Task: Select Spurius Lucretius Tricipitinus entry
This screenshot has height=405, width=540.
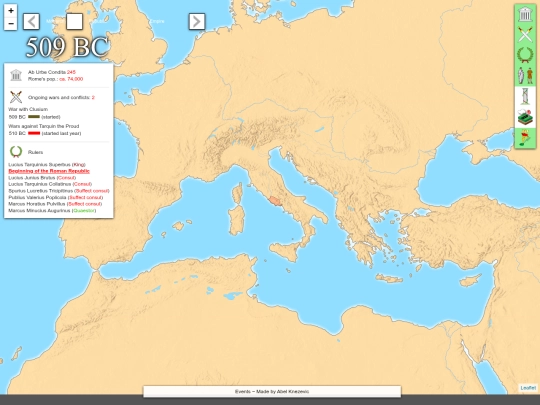Action: click(x=59, y=191)
